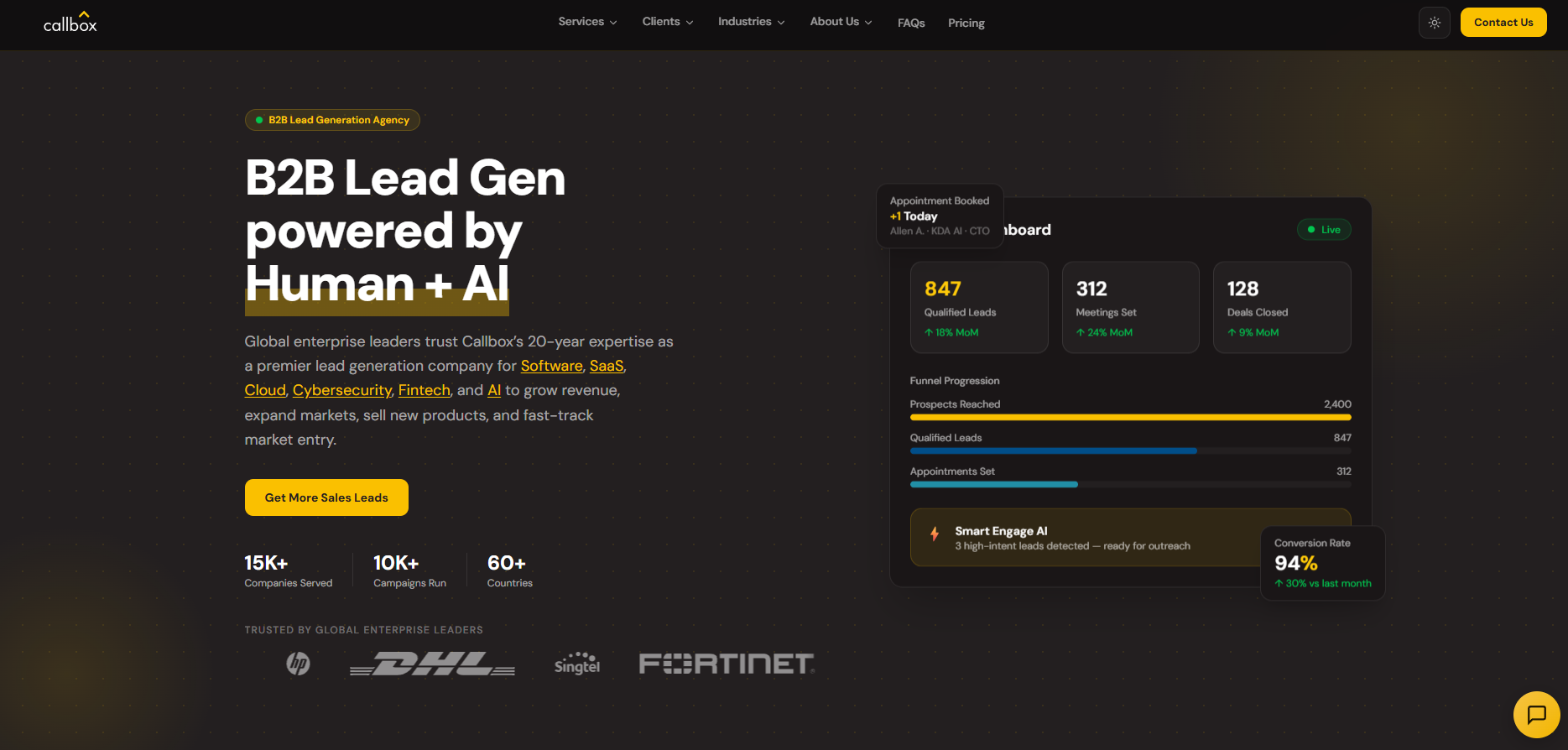This screenshot has height=750, width=1568.
Task: Open the chat bubble widget
Action: point(1537,715)
